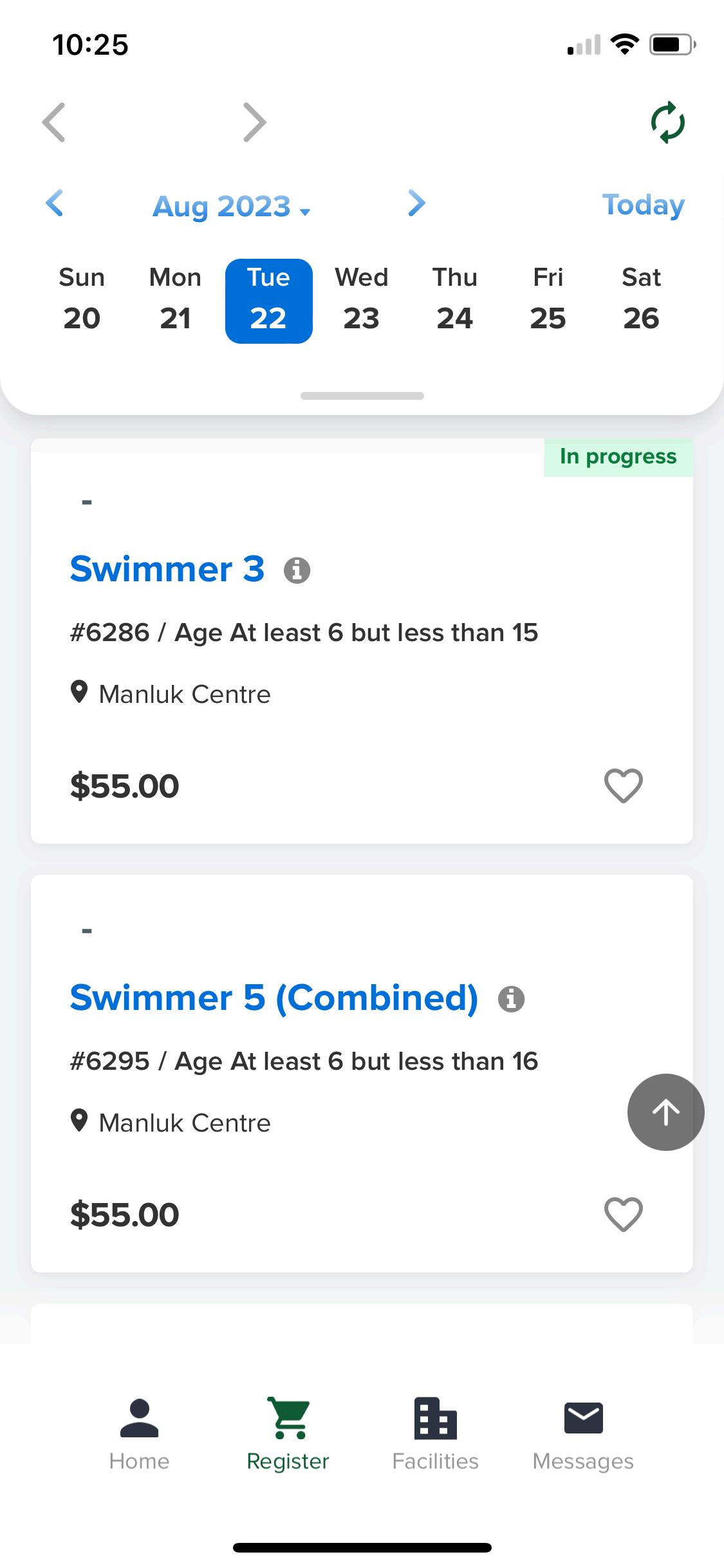This screenshot has width=724, height=1568.
Task: Open the Home tab
Action: click(x=139, y=1434)
